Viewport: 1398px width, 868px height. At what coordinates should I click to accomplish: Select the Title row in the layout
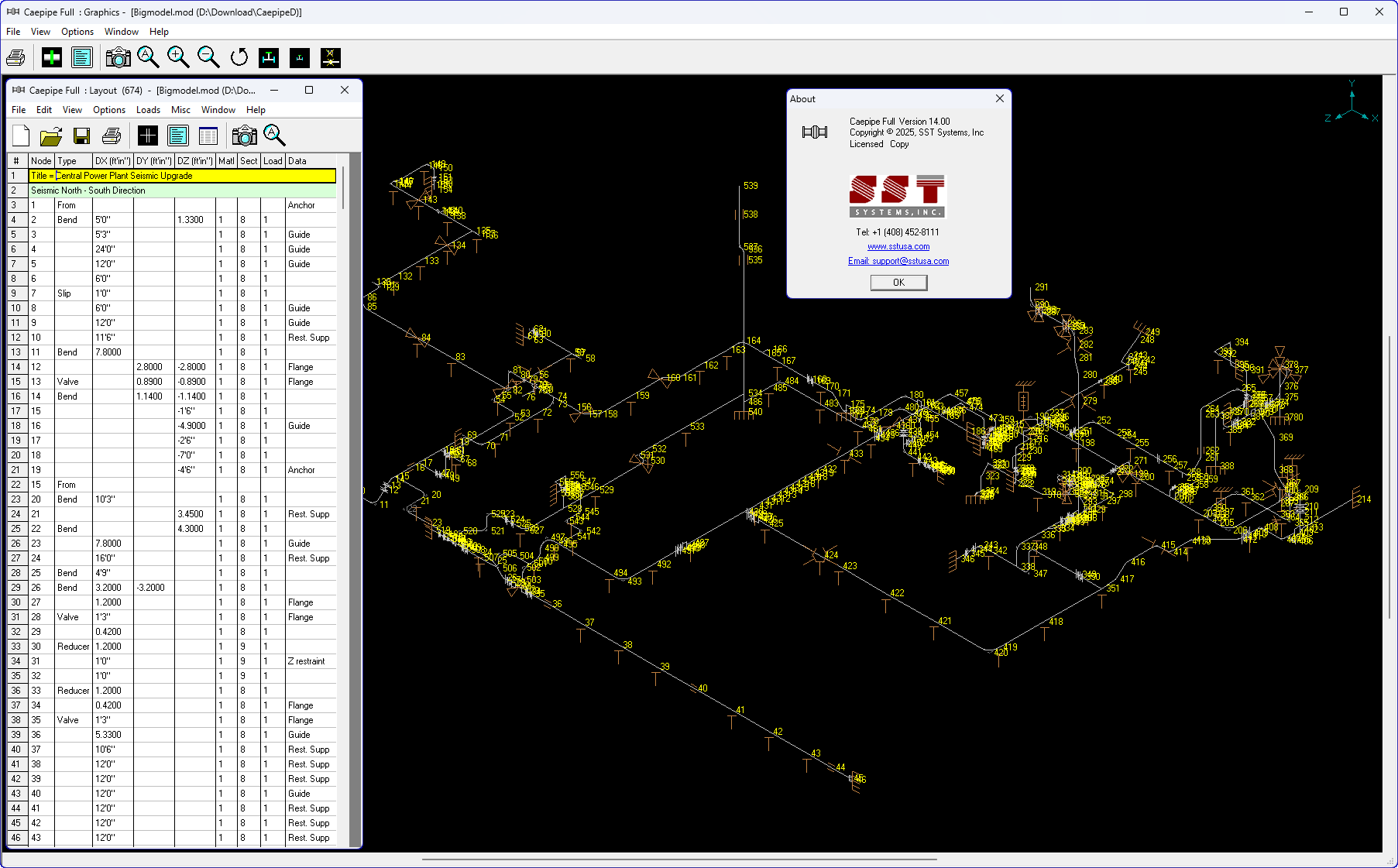pyautogui.click(x=182, y=176)
